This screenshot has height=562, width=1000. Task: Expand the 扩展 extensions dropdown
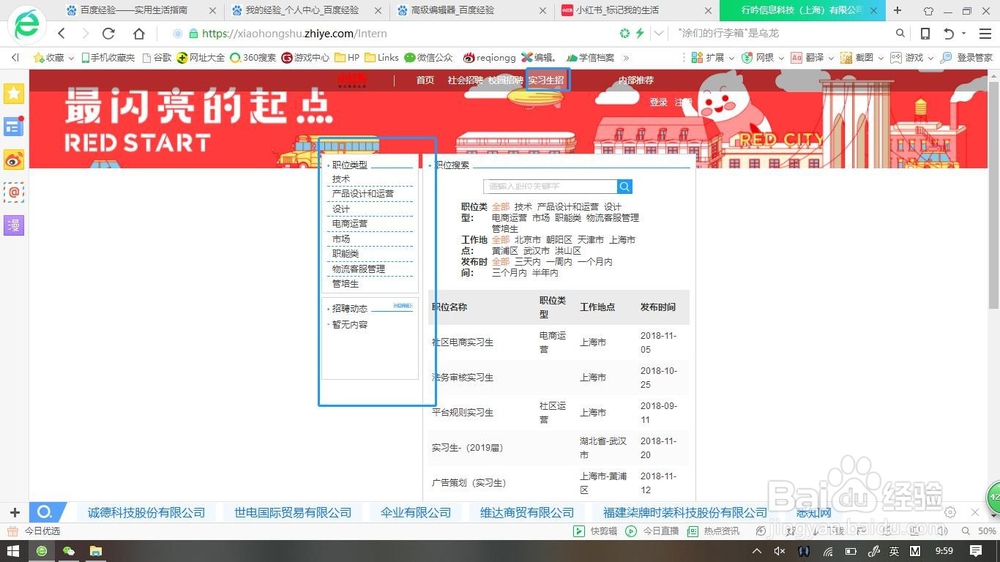[732, 58]
